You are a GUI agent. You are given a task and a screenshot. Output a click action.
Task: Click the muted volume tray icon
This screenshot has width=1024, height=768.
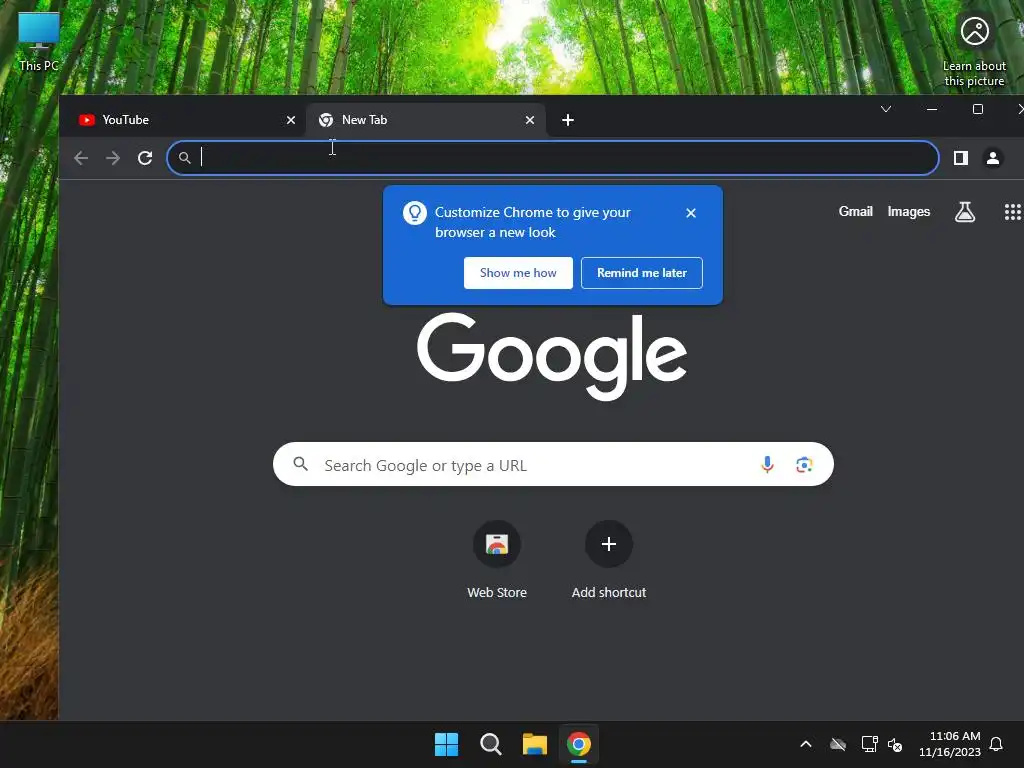click(895, 744)
